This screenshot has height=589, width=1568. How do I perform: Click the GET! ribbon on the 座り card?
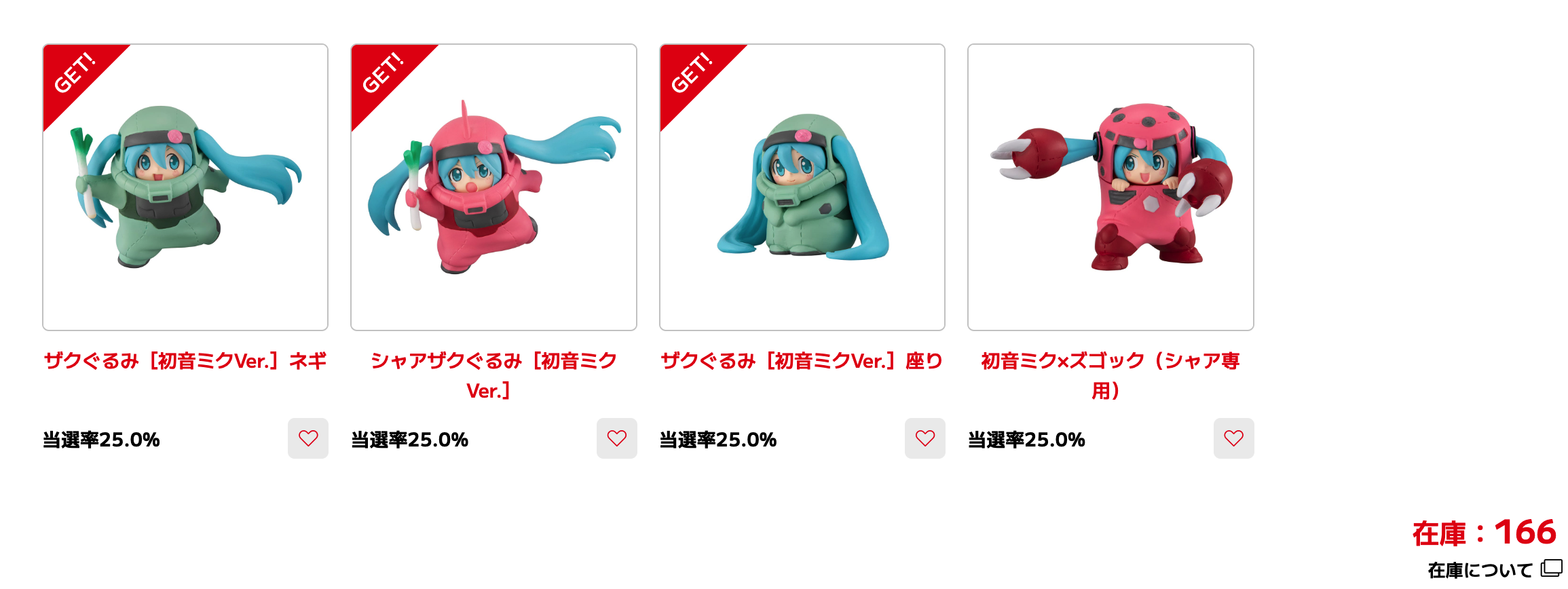point(692,73)
